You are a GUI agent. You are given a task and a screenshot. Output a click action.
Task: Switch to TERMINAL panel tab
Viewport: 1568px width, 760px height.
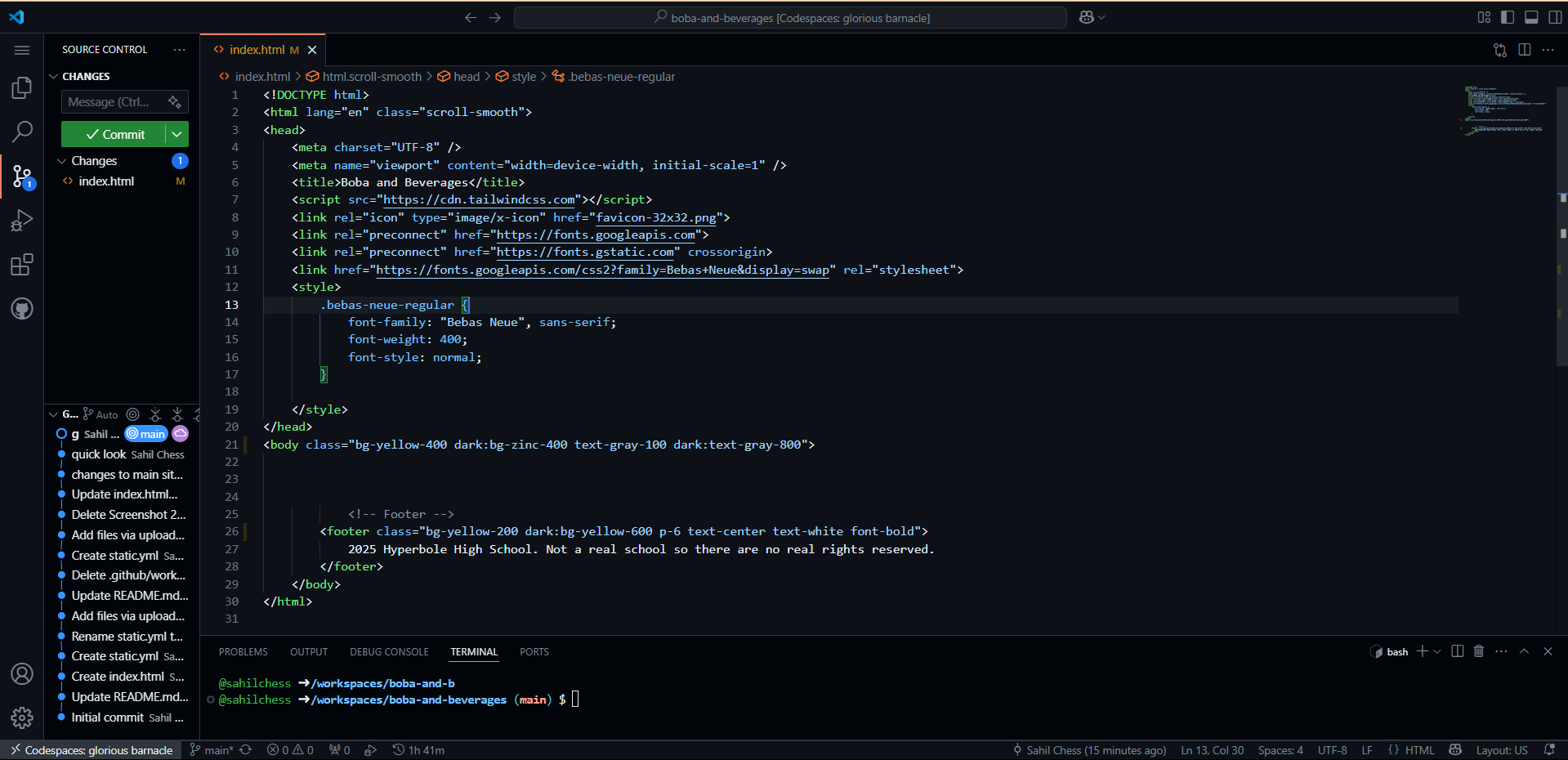click(474, 652)
